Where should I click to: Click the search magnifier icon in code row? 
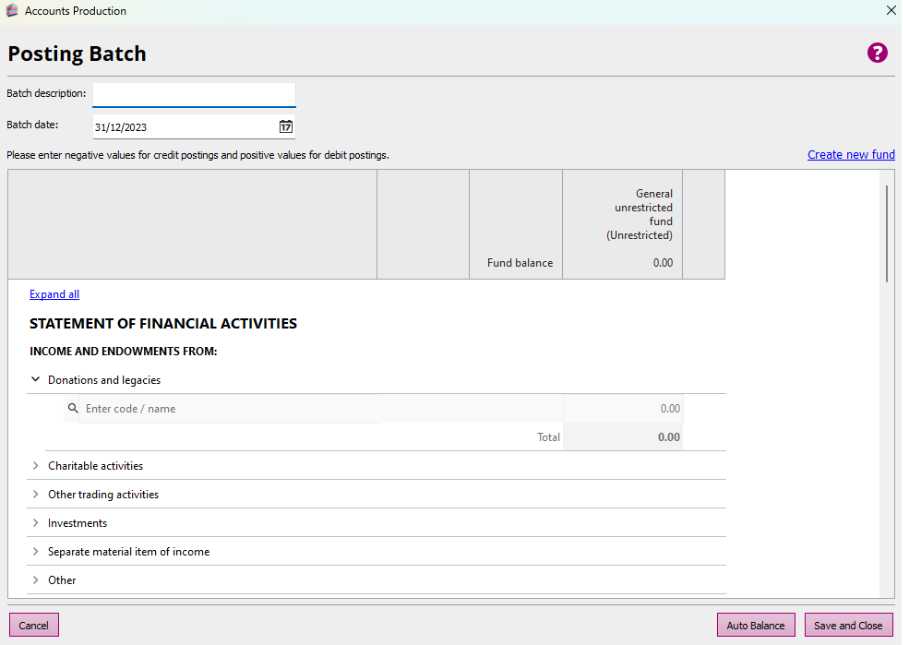coord(73,408)
